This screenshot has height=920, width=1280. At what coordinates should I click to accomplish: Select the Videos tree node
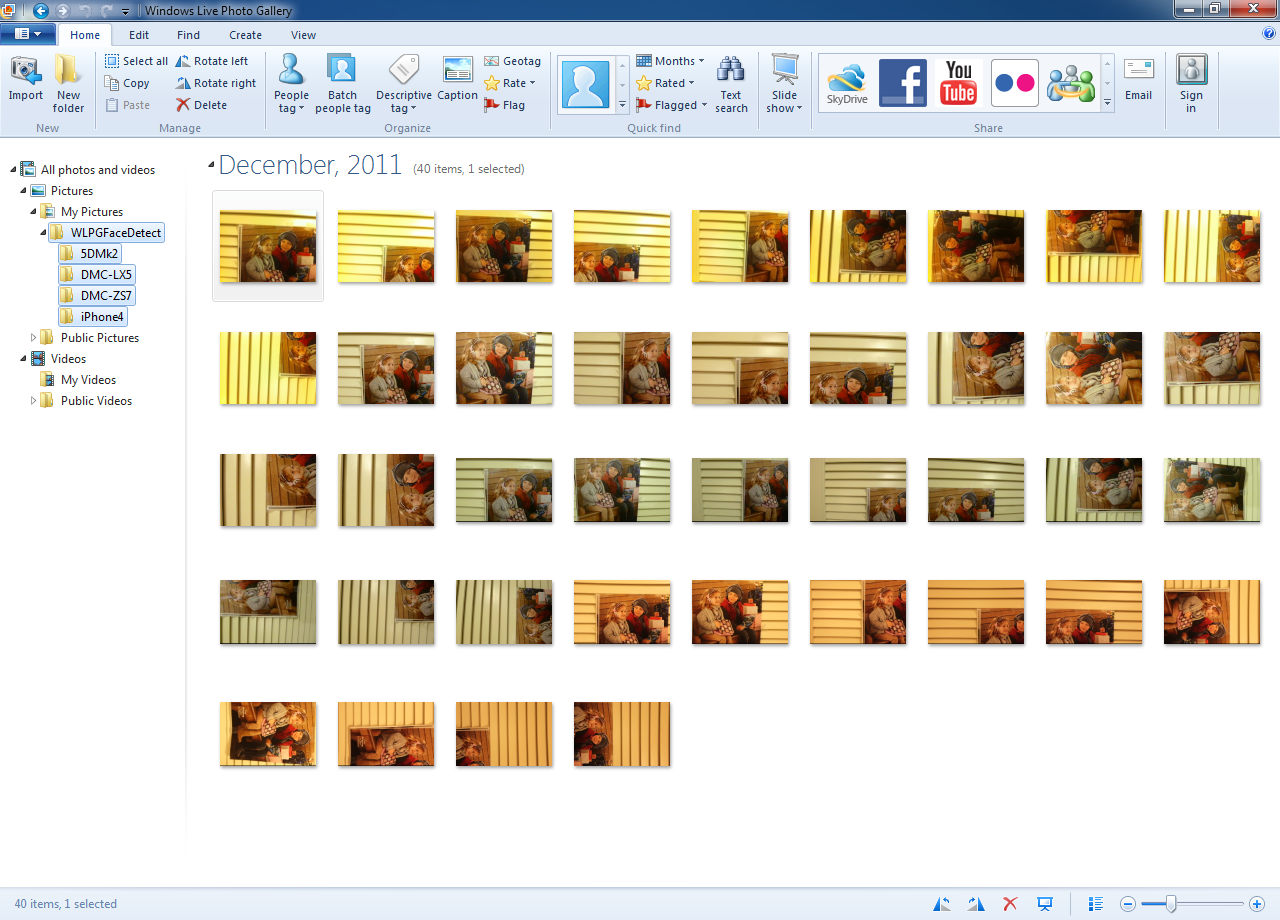(68, 359)
